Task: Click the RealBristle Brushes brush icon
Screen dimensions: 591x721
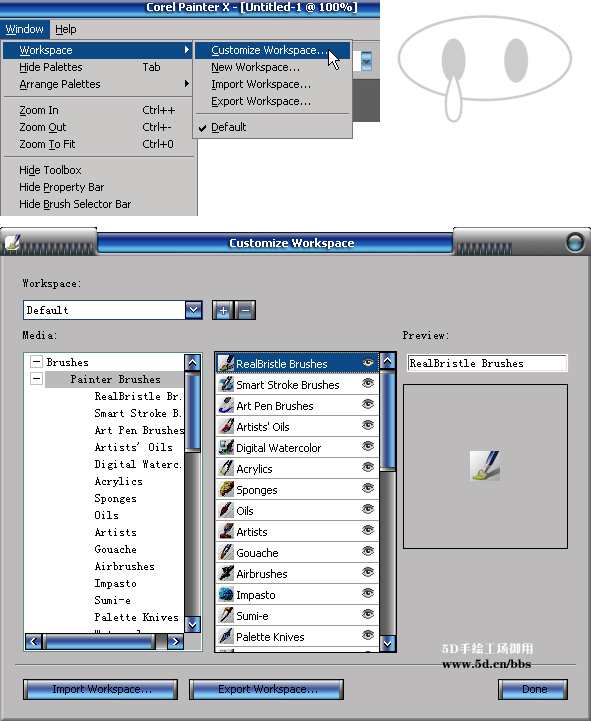Action: click(226, 363)
